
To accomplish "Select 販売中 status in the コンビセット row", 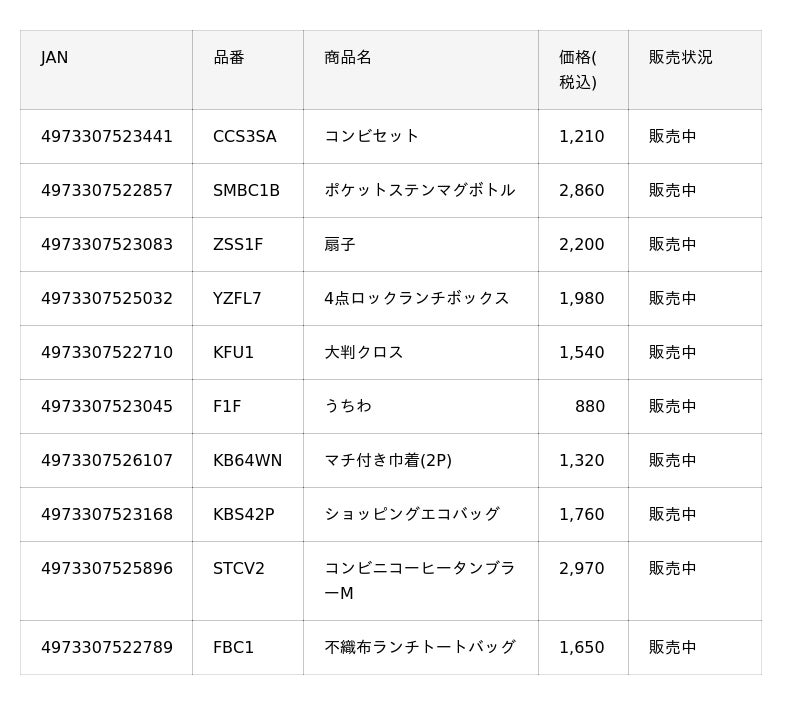I will pos(672,136).
